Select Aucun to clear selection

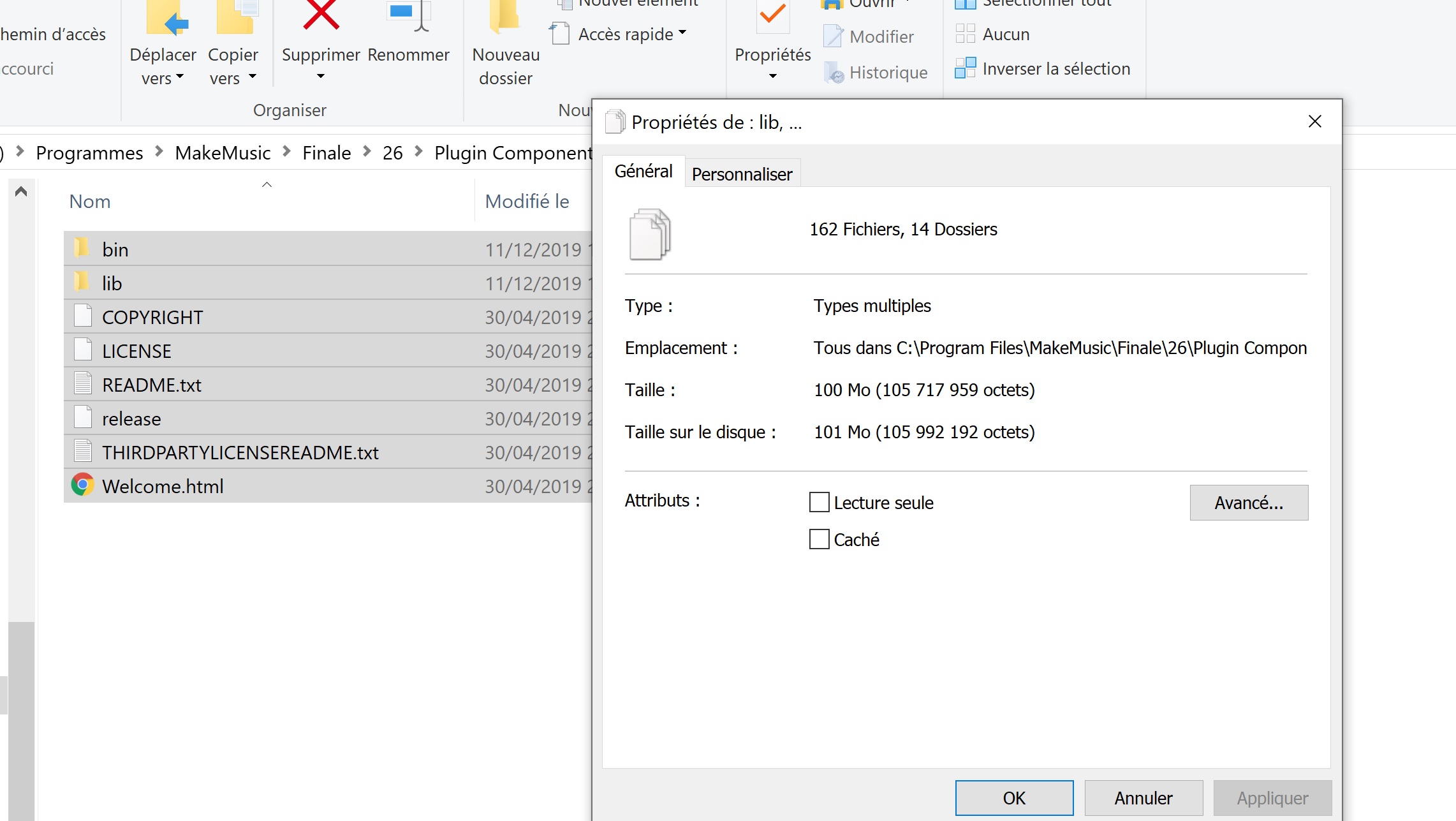tap(1005, 34)
